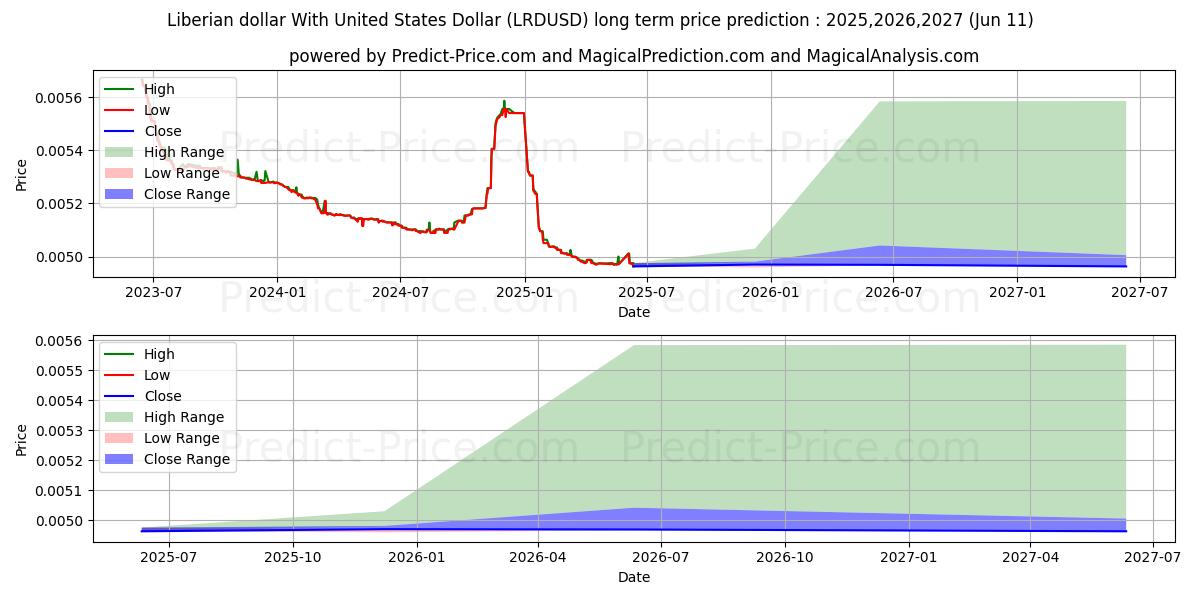
Task: Click the powered by Predict-Price.com subtitle
Action: coord(634,56)
